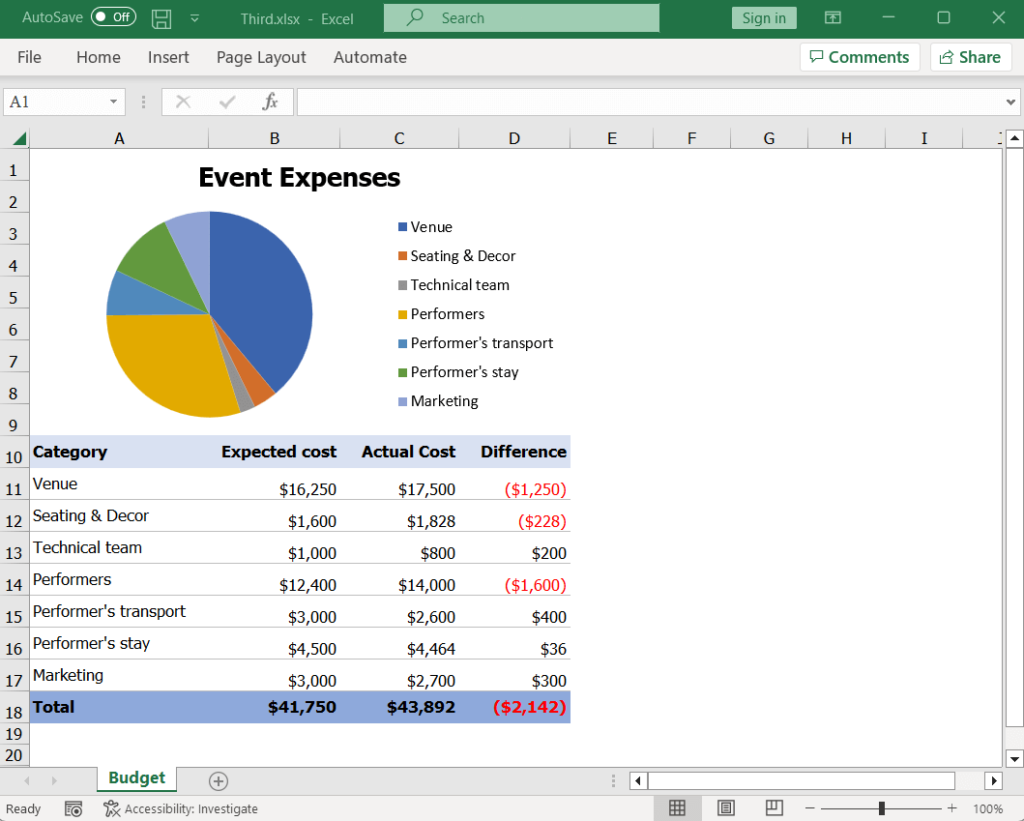The width and height of the screenshot is (1024, 821).
Task: Select the Budget sheet tab
Action: (136, 780)
